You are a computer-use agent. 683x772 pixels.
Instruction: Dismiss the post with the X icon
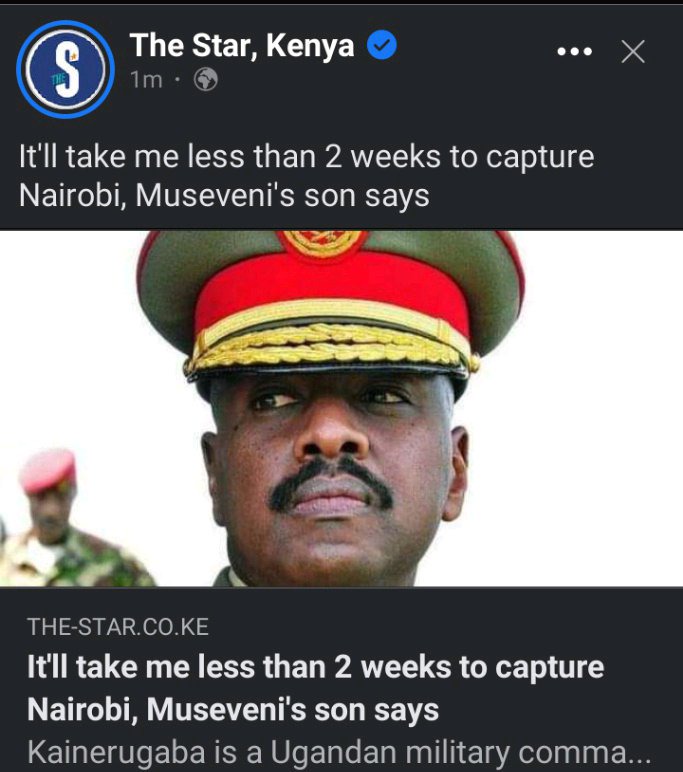coord(633,52)
